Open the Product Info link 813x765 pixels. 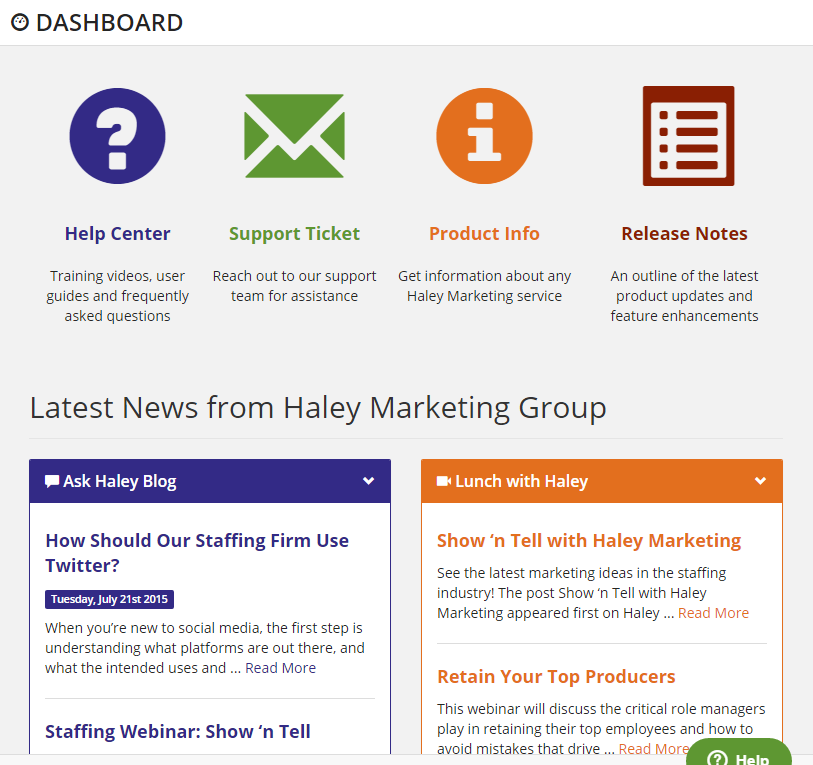click(x=484, y=233)
